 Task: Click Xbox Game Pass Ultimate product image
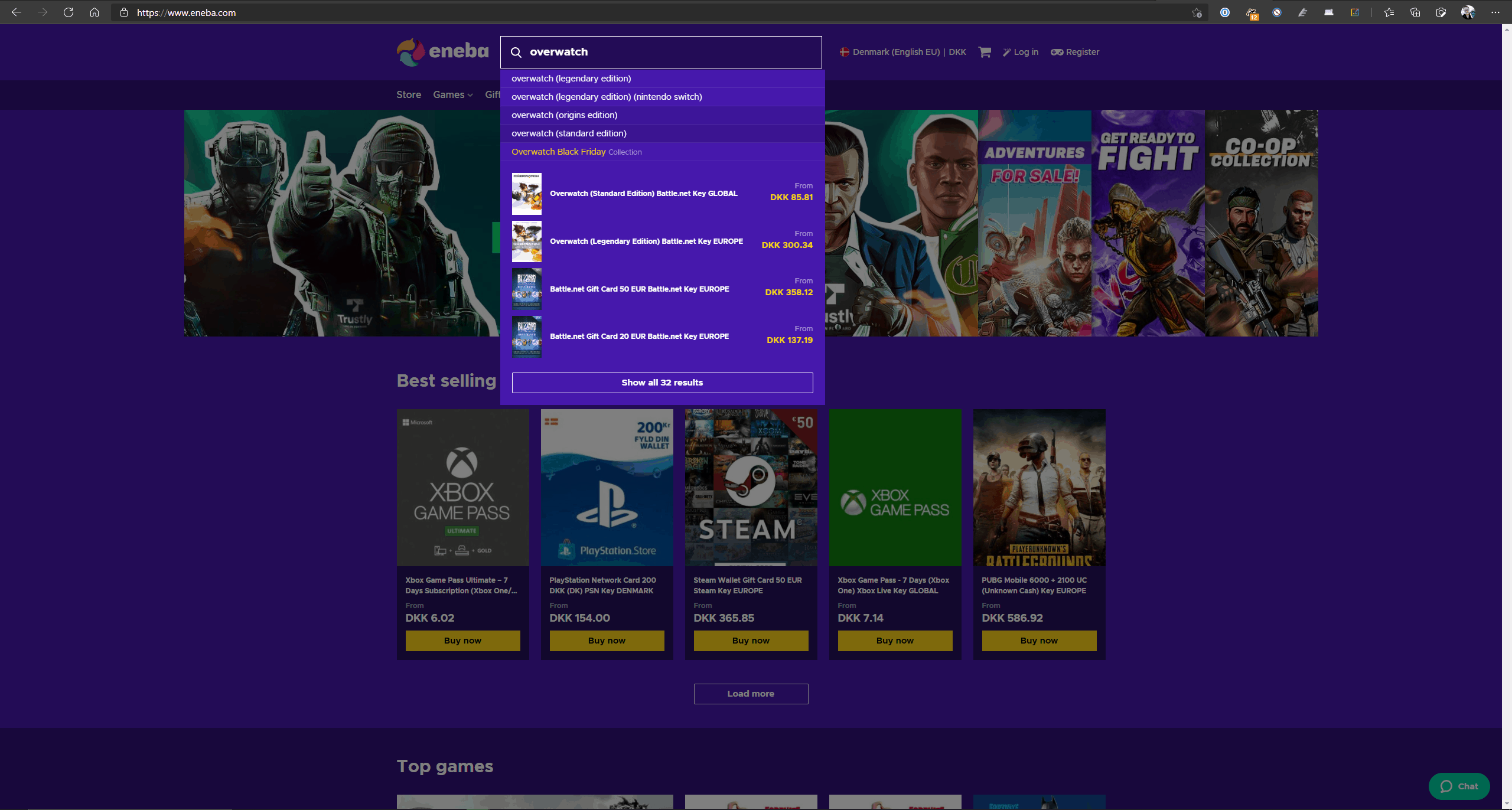click(x=462, y=488)
